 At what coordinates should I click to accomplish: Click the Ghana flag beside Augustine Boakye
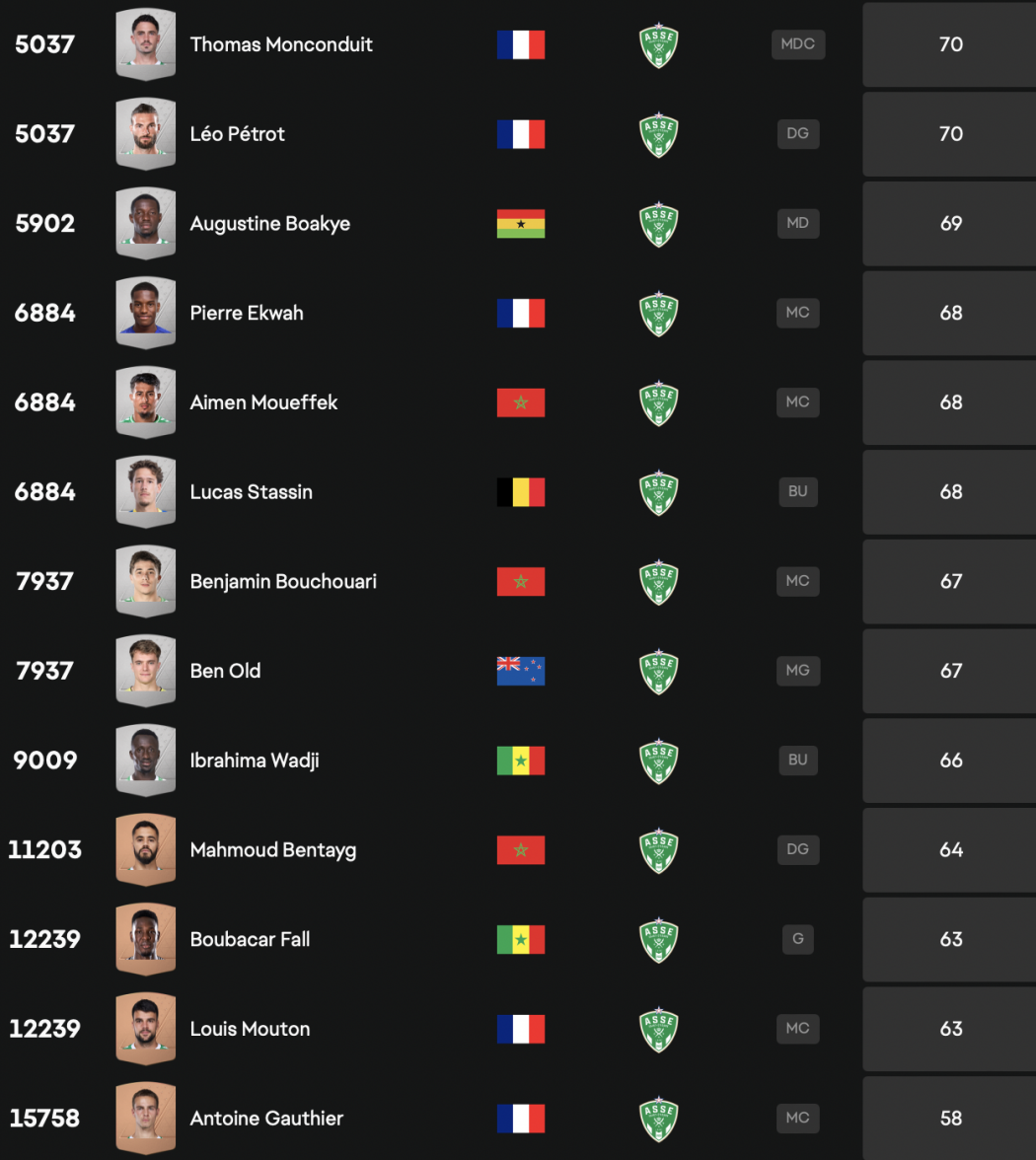(521, 224)
